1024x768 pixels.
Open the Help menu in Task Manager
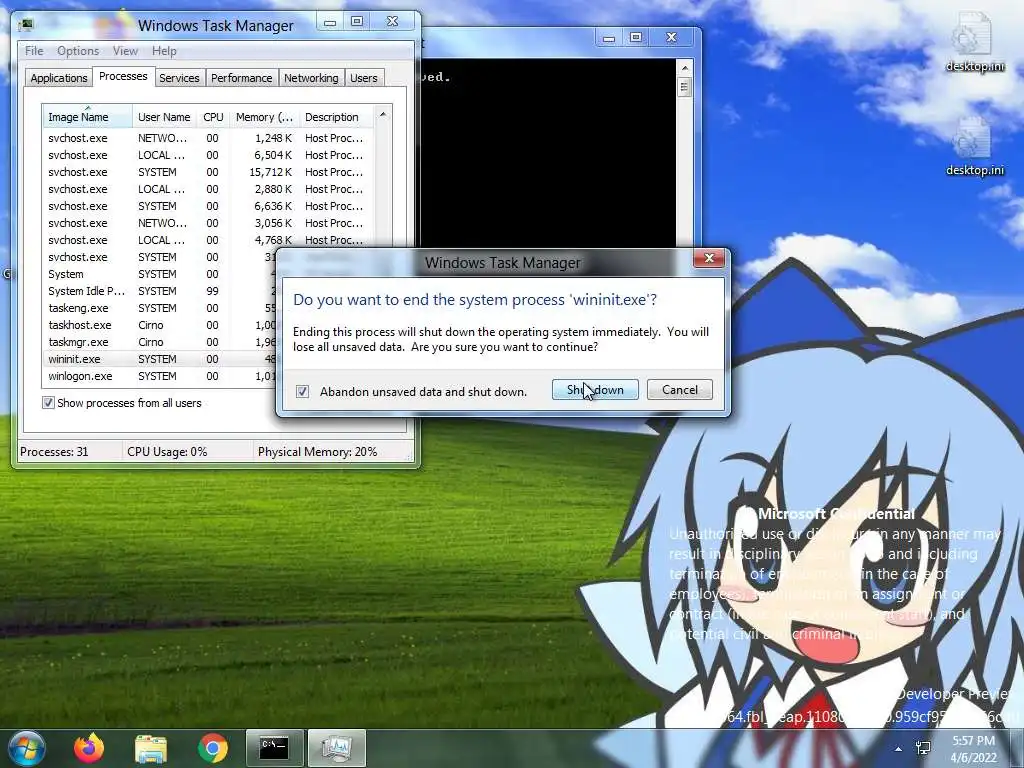point(164,51)
